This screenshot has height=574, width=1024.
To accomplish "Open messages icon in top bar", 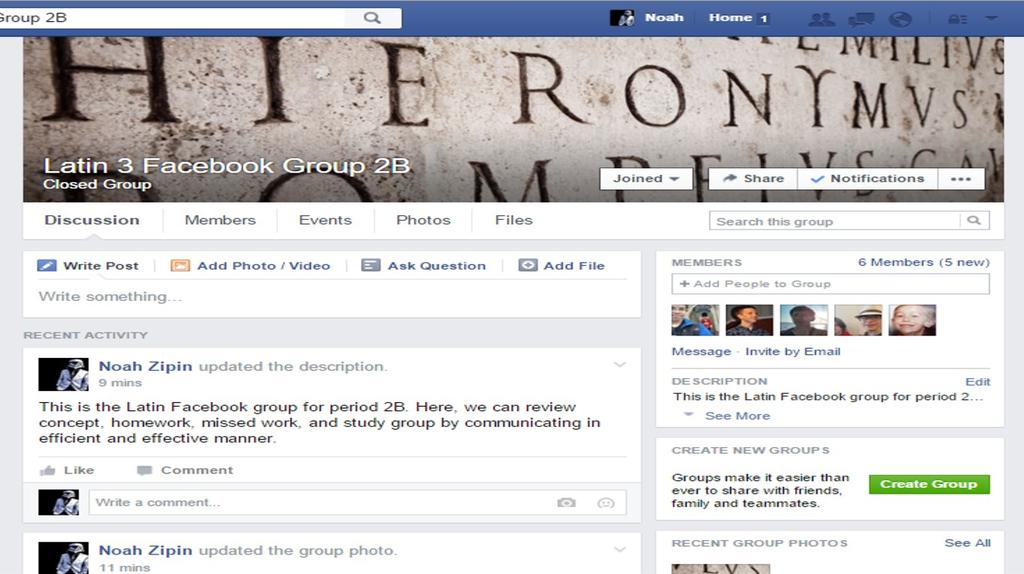I will [x=861, y=19].
